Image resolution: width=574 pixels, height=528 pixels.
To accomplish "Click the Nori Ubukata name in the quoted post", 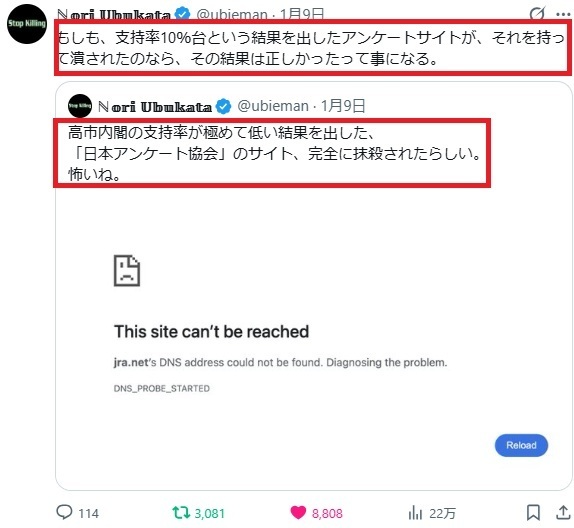I will pos(155,107).
